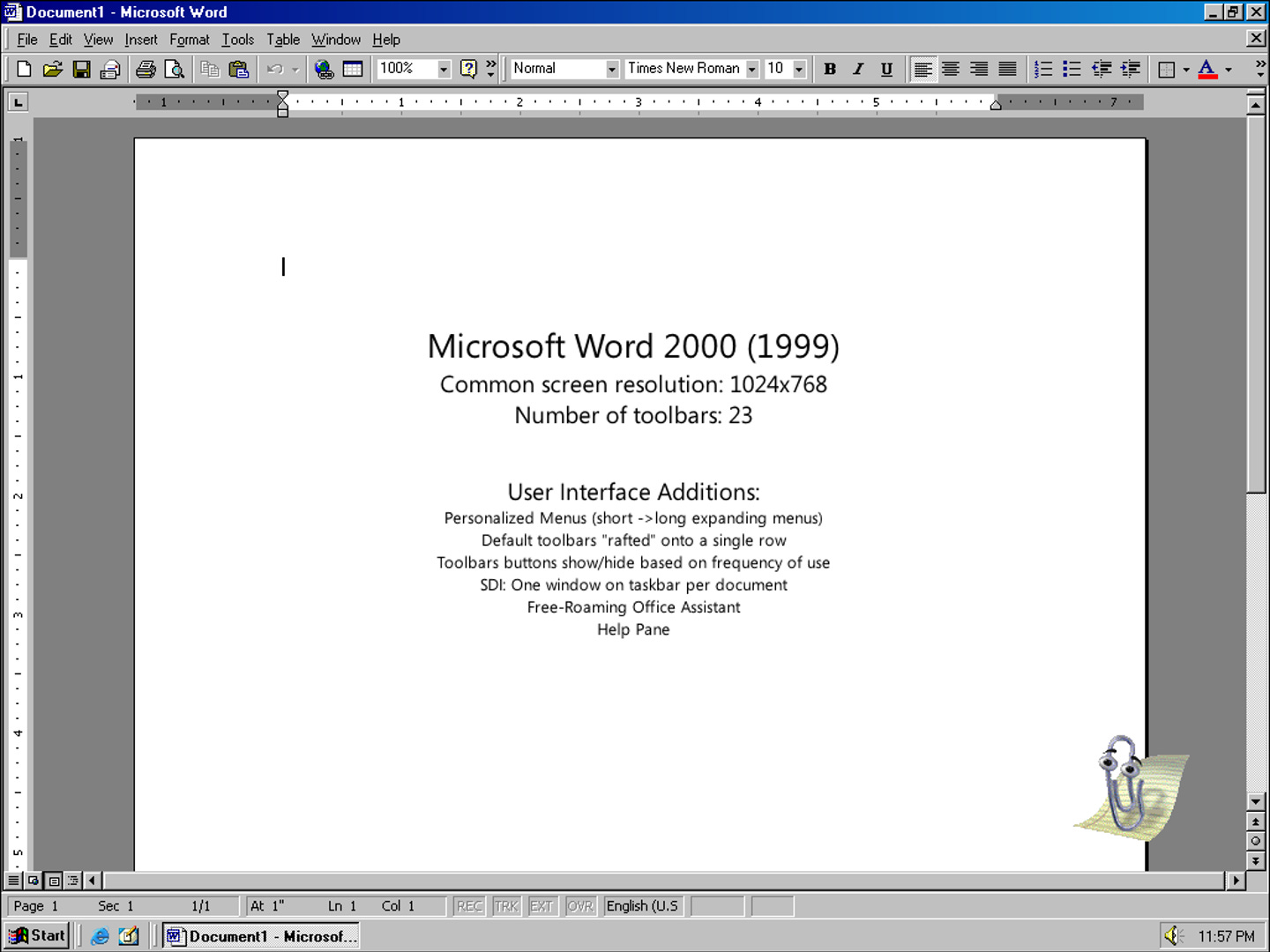Open the View menu
Screen dimensions: 1270x952
pyautogui.click(x=99, y=40)
